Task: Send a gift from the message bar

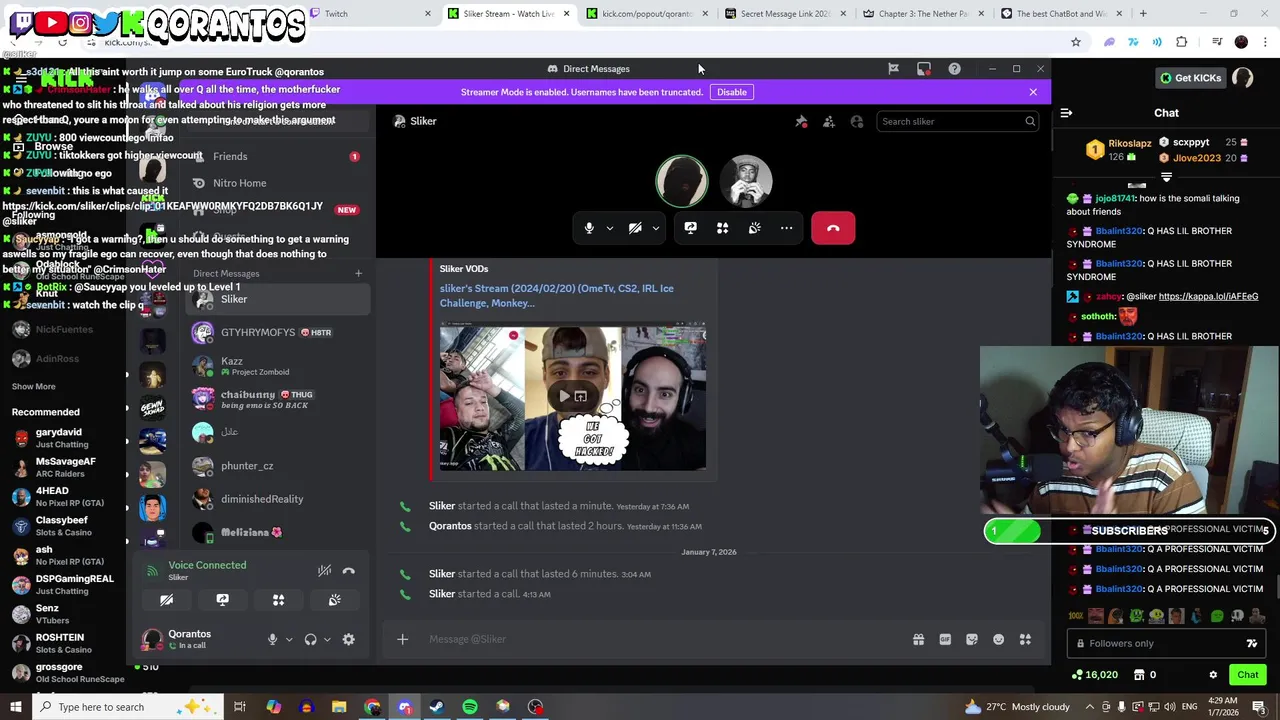Action: coord(918,639)
